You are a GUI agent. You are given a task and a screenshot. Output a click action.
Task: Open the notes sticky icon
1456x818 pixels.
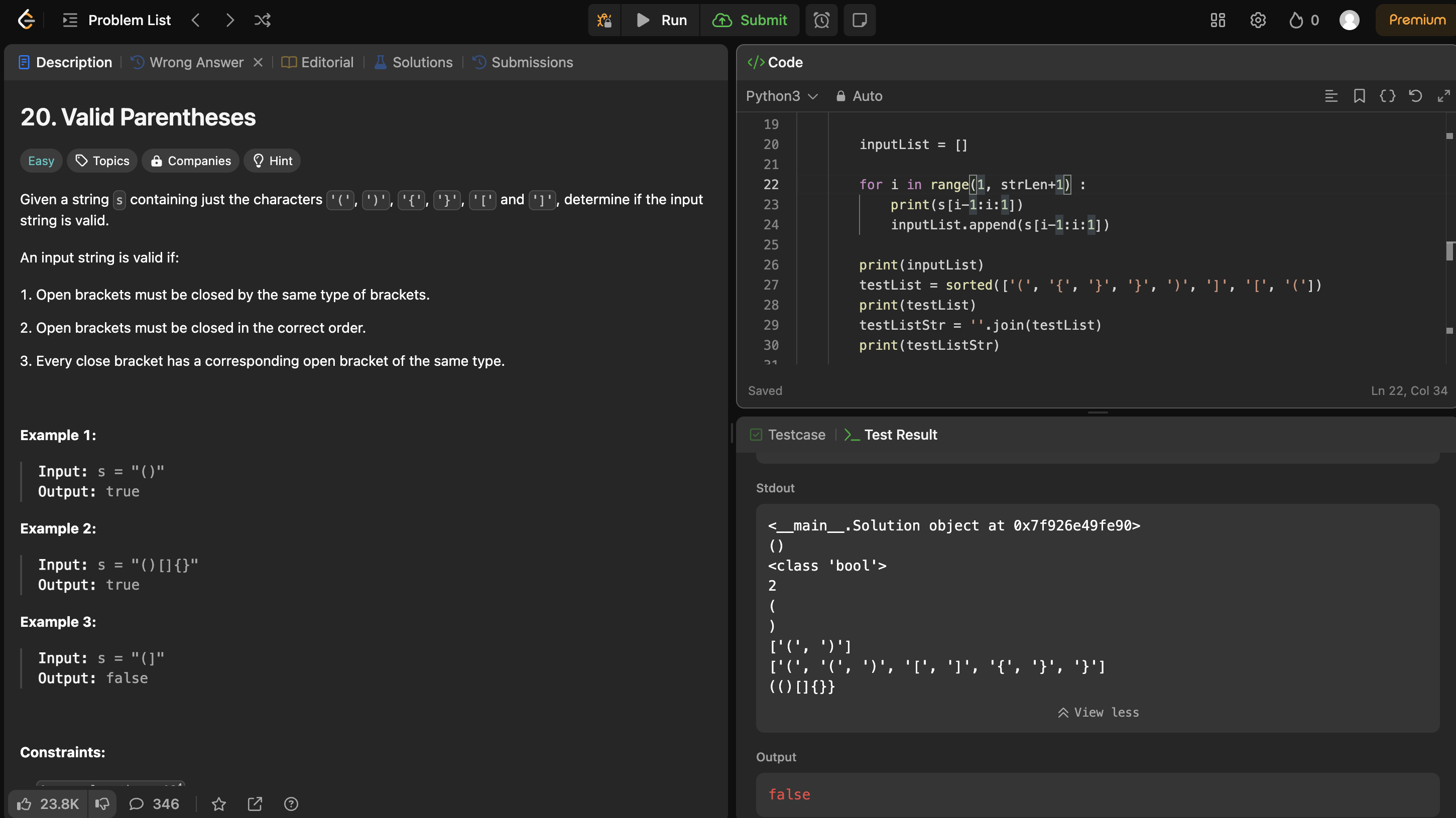(859, 21)
